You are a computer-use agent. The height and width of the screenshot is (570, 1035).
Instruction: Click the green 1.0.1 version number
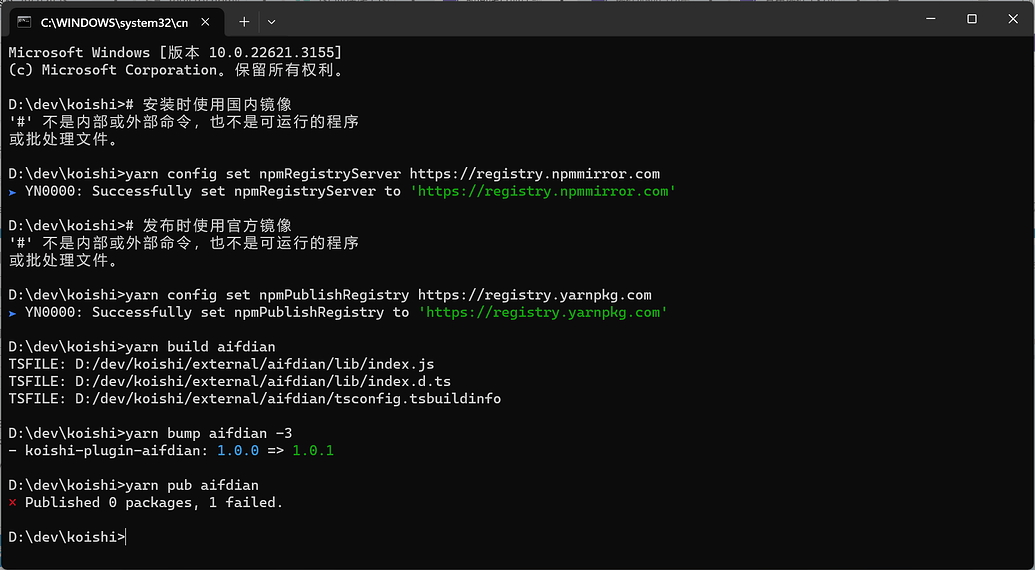pos(313,450)
